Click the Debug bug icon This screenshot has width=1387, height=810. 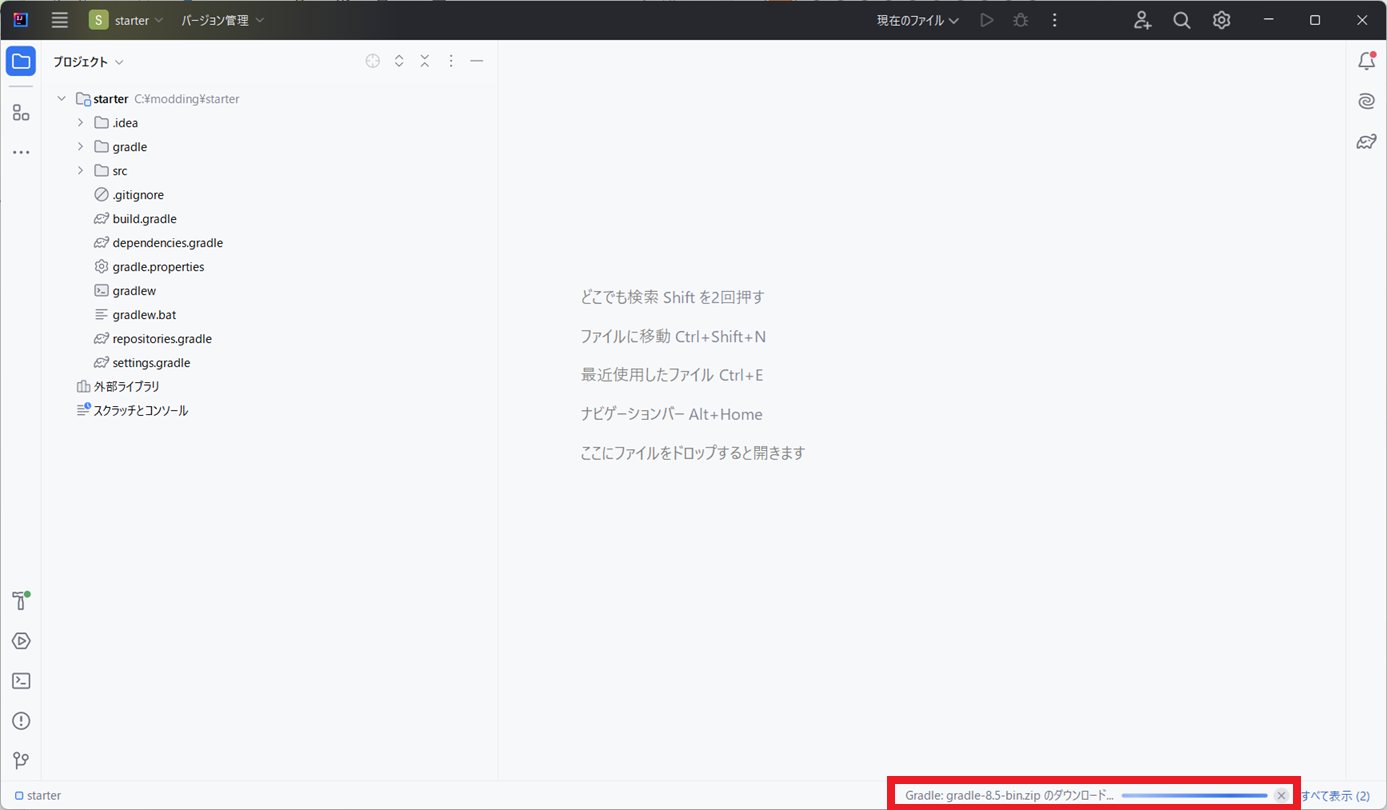[x=1020, y=20]
